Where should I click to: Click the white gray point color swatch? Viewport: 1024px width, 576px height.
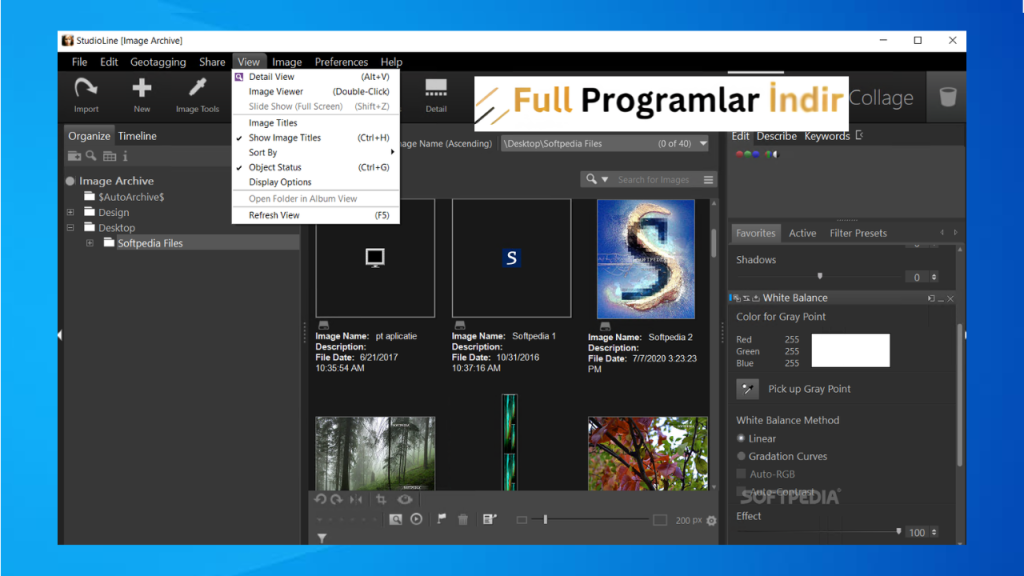click(x=850, y=350)
